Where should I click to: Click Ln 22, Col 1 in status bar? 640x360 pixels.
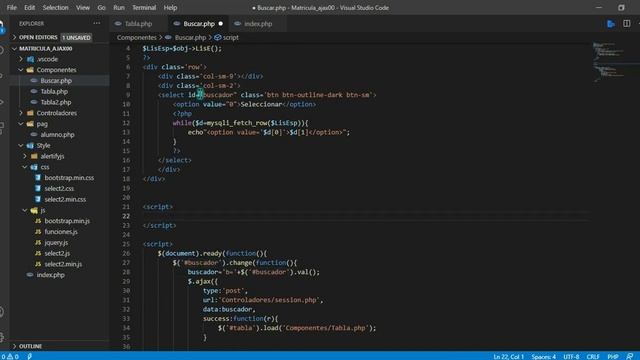pos(508,356)
